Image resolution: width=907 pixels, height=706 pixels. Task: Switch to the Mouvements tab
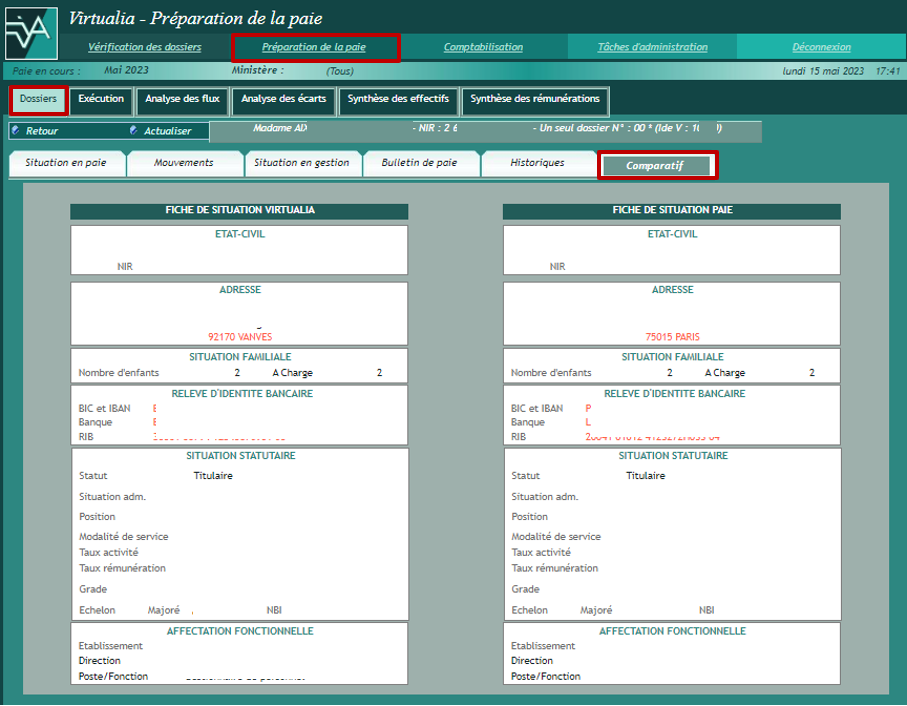(184, 163)
